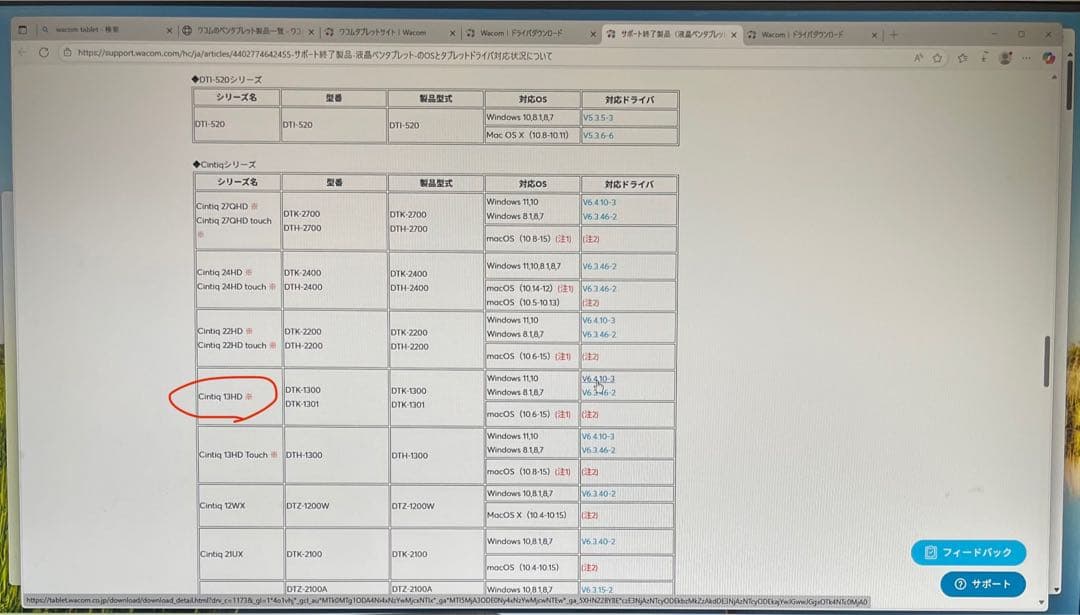Viewport: 1080px width, 615px height.
Task: Click V6.3.40-2 driver link for Cintiq 12WX
Action: (599, 494)
